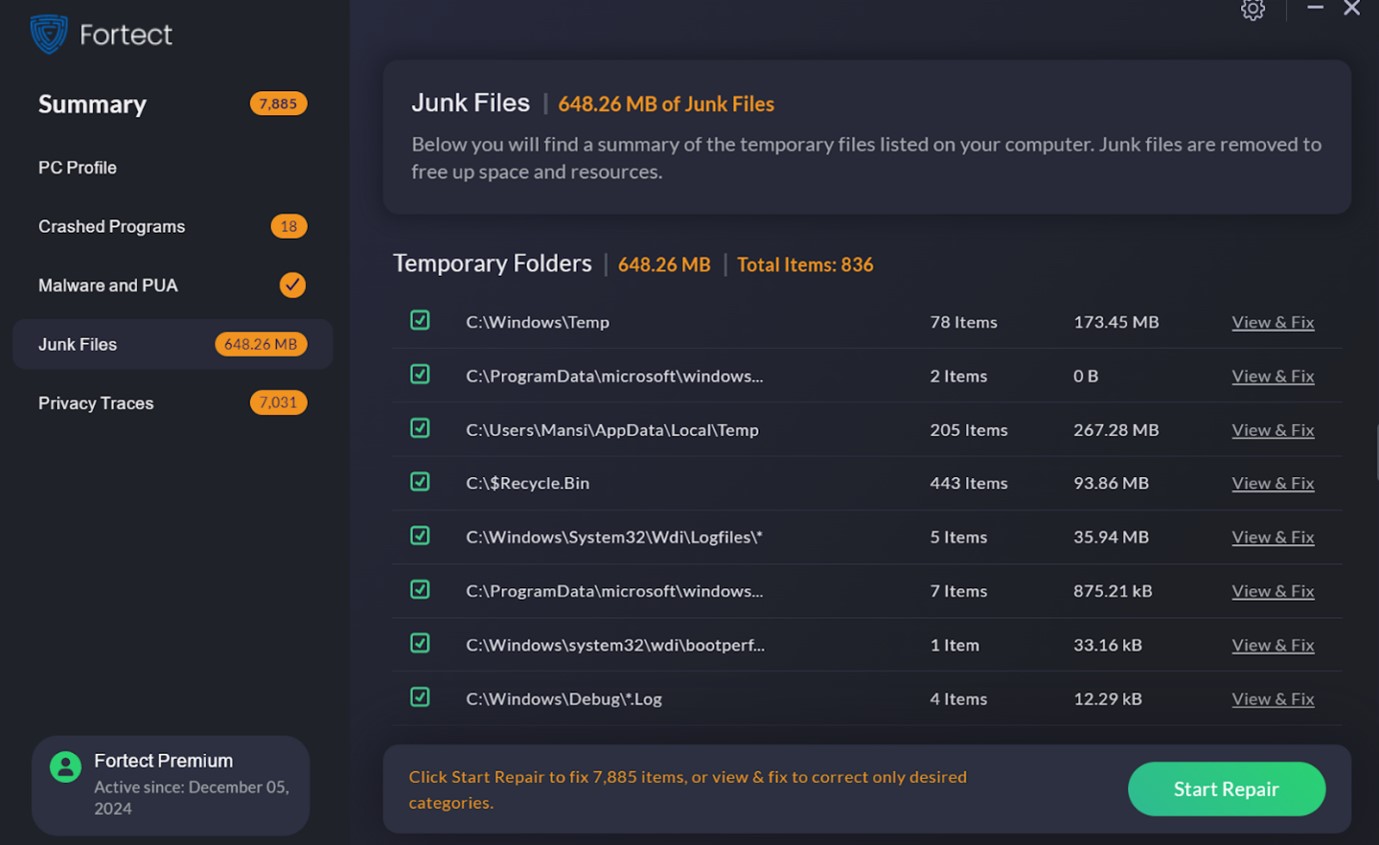Screen dimensions: 1379x845
Task: Select the Crashed Programs section
Action: [x=111, y=226]
